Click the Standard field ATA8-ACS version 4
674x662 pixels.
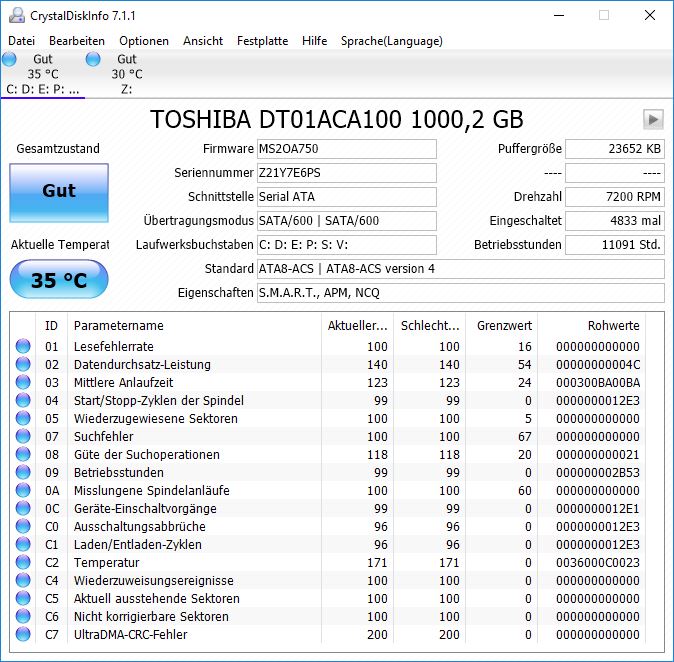[461, 269]
